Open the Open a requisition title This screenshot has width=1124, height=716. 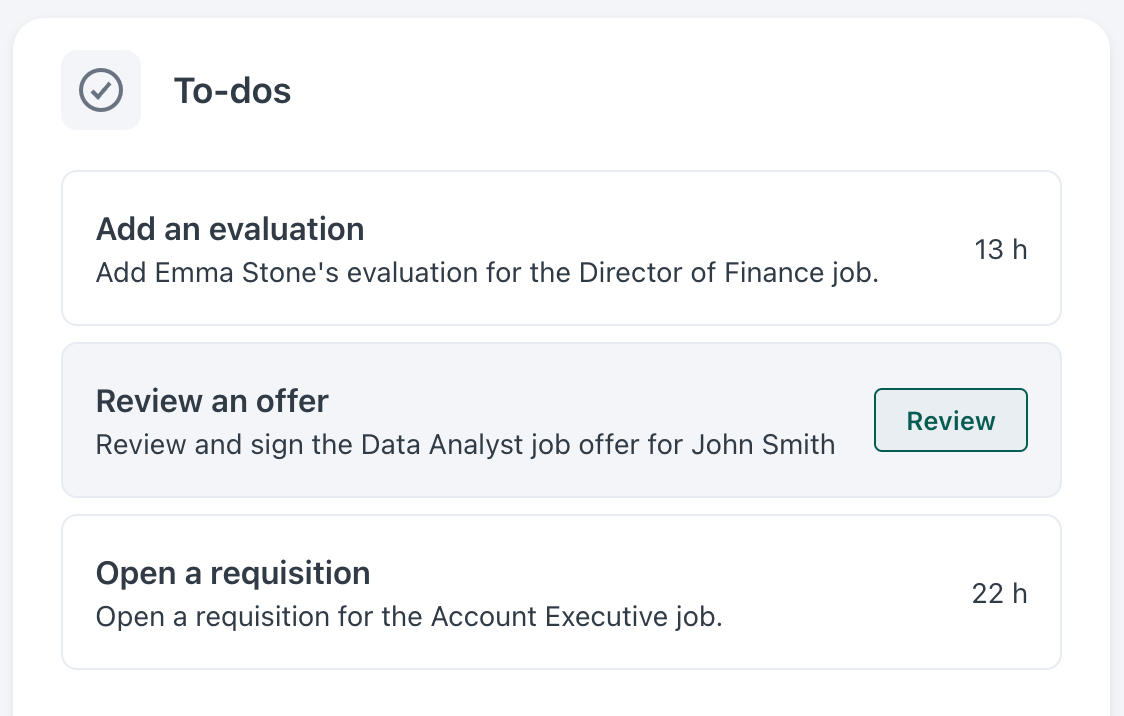pyautogui.click(x=233, y=573)
